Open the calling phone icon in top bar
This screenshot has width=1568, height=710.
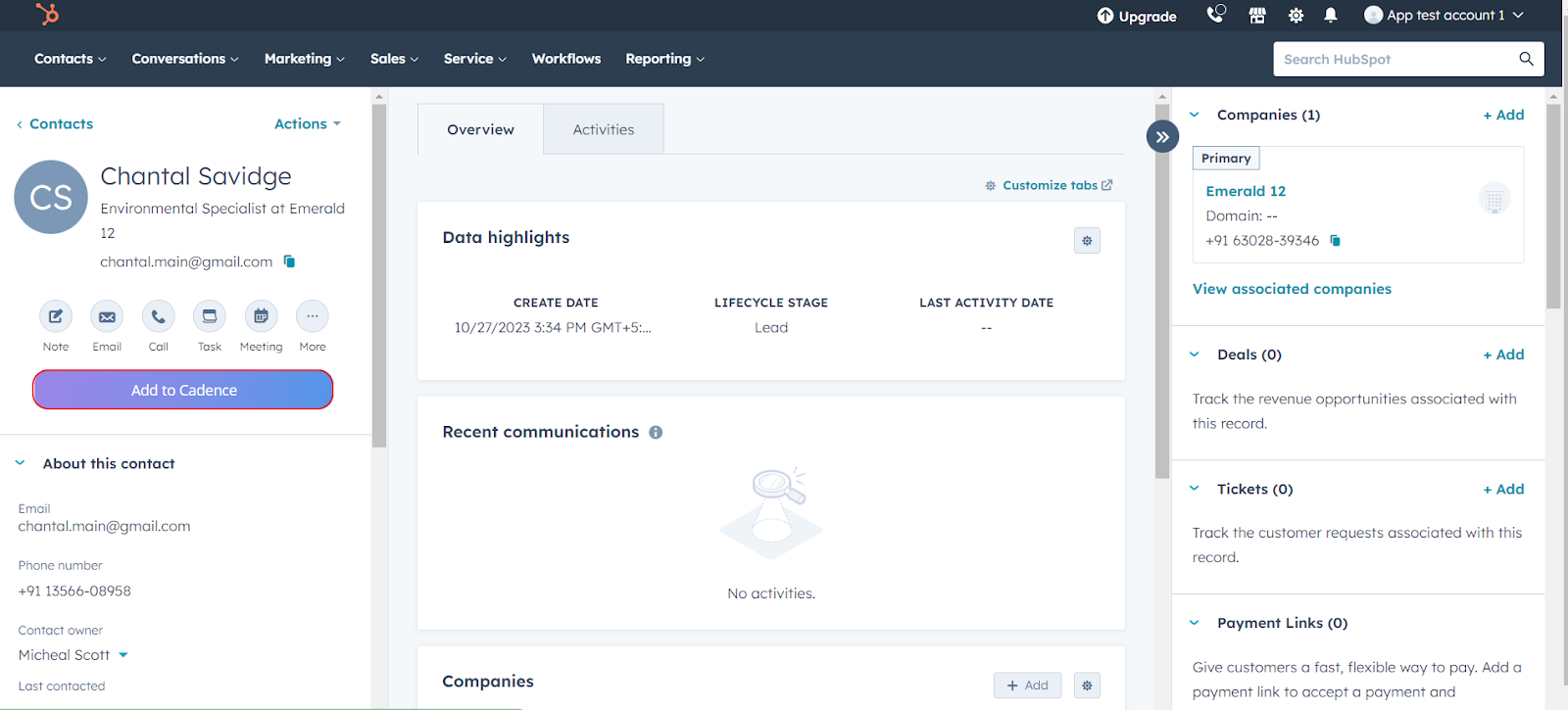click(1215, 15)
